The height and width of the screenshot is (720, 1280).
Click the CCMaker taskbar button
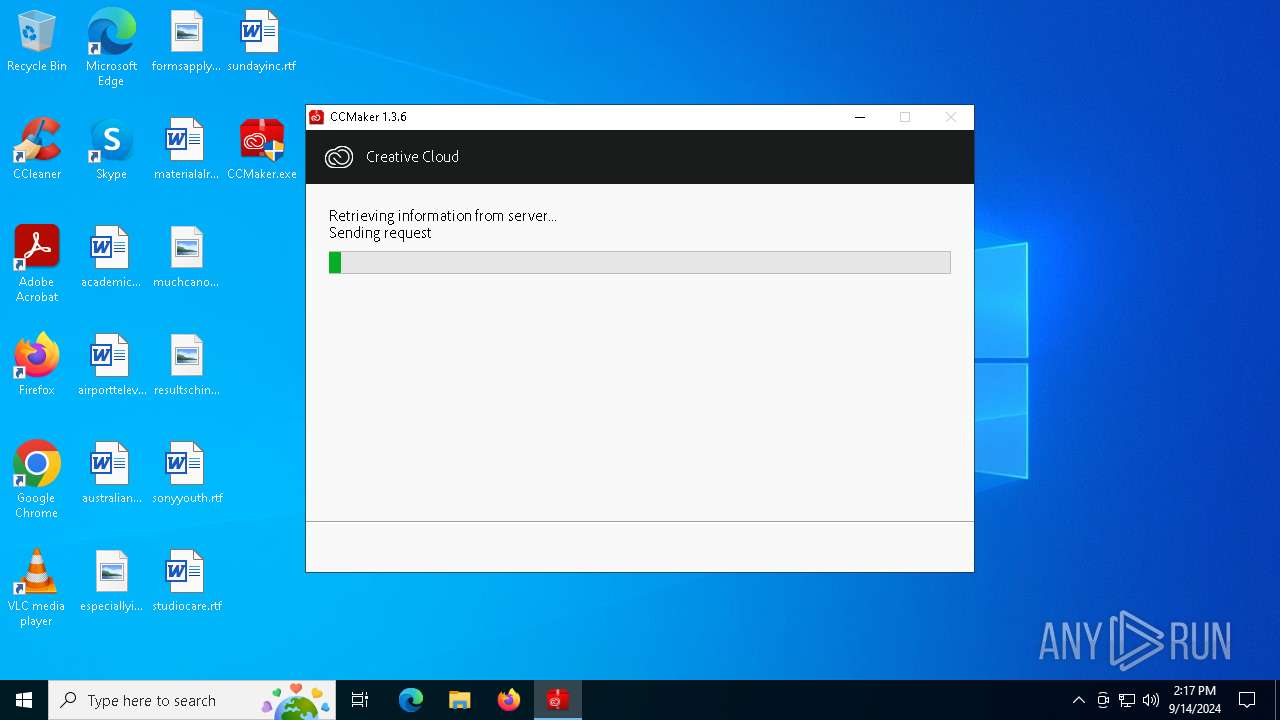pyautogui.click(x=558, y=700)
